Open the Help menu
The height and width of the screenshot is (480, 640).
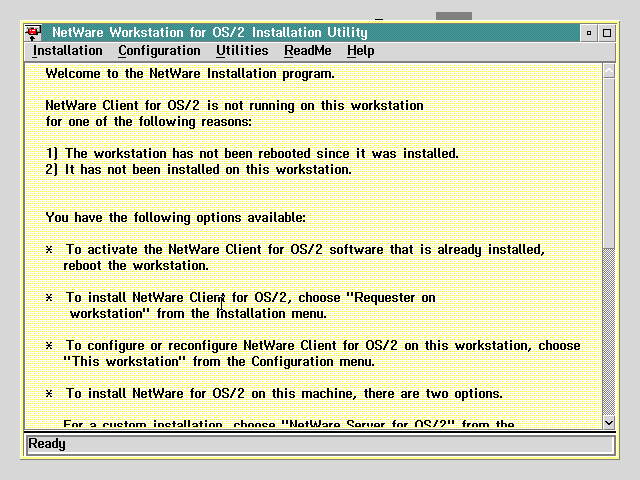[360, 51]
